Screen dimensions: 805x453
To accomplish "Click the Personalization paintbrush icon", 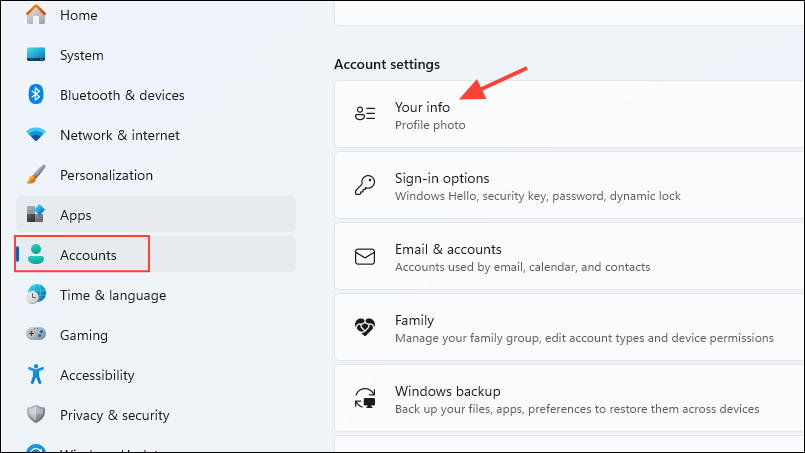I will click(36, 175).
